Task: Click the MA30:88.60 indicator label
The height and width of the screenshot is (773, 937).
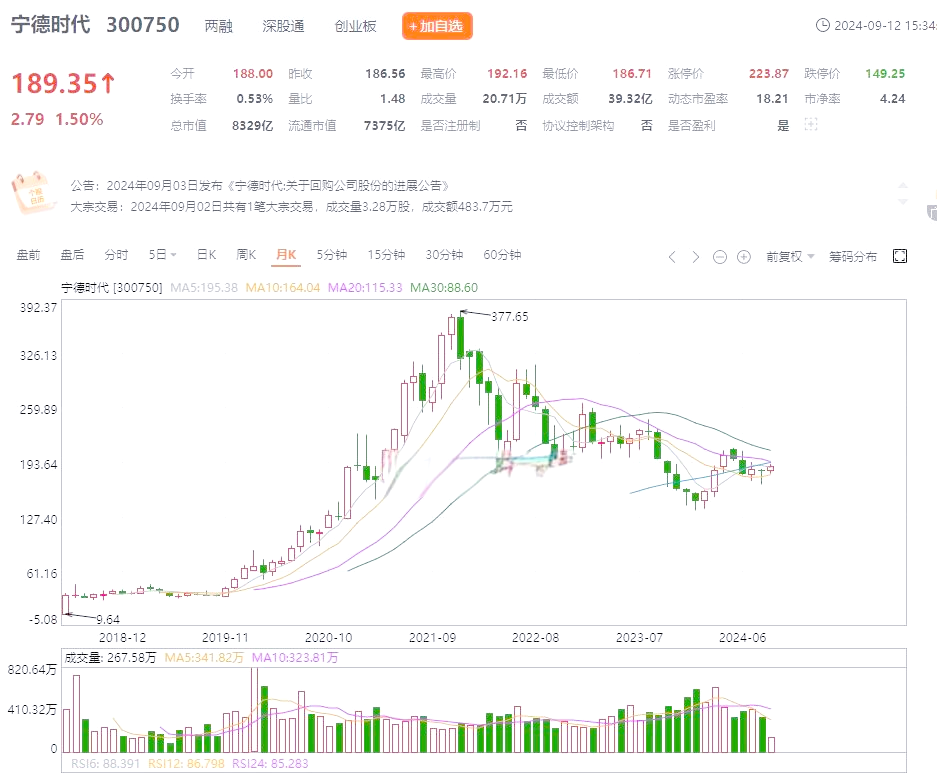Action: tap(444, 288)
